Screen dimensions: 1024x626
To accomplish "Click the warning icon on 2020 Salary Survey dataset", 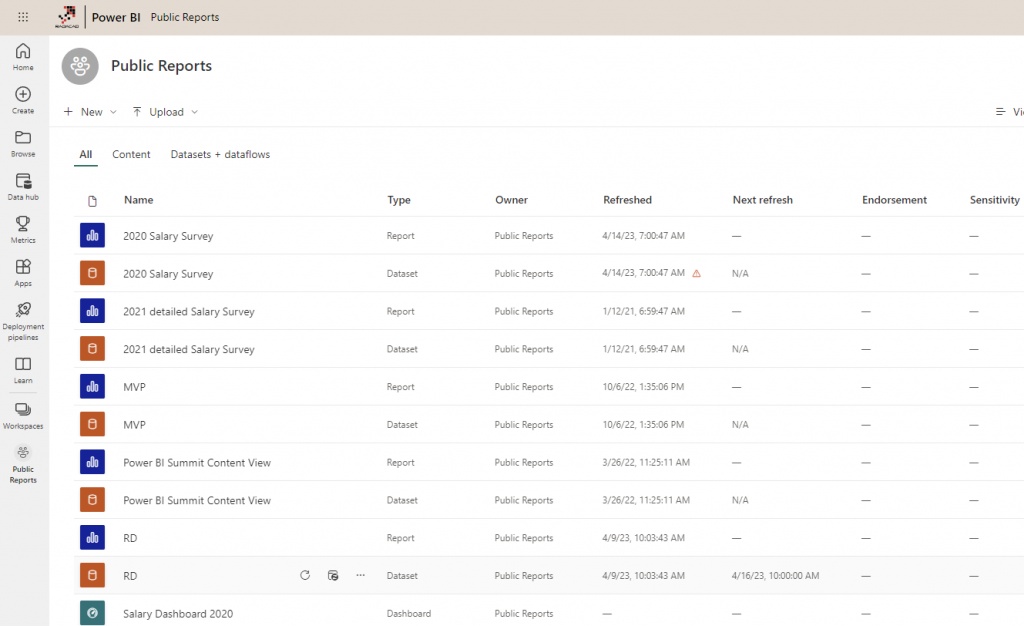I will [697, 273].
